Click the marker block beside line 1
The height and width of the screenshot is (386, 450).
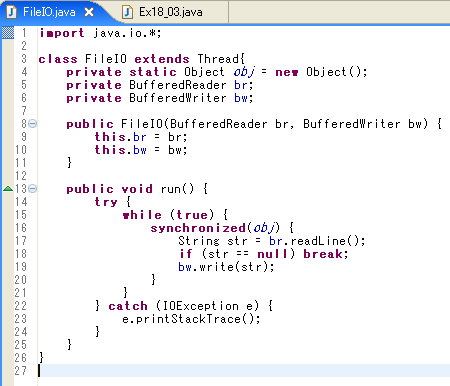coord(8,33)
